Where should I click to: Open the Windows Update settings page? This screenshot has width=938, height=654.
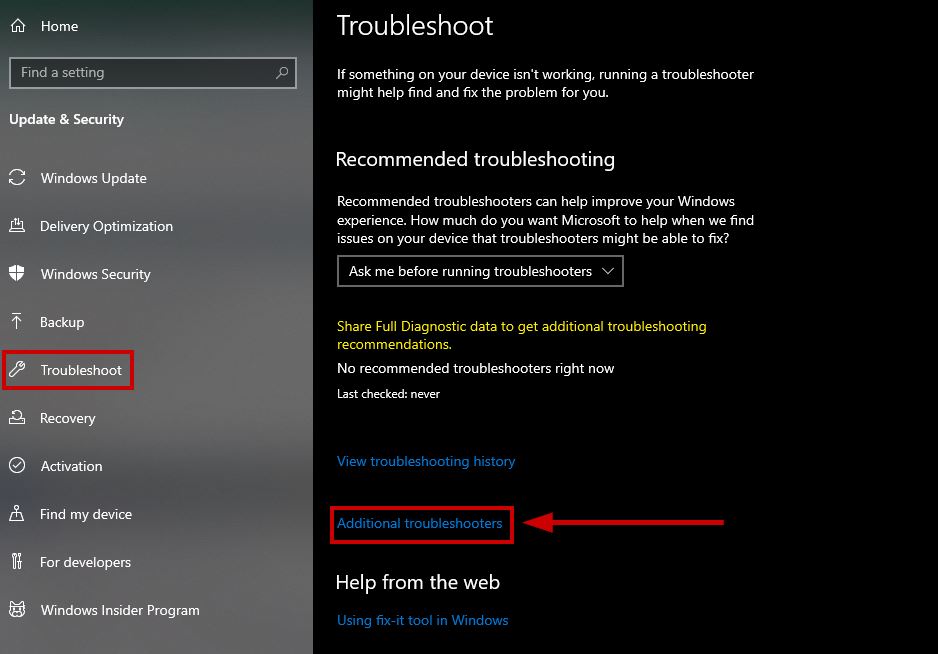(93, 178)
